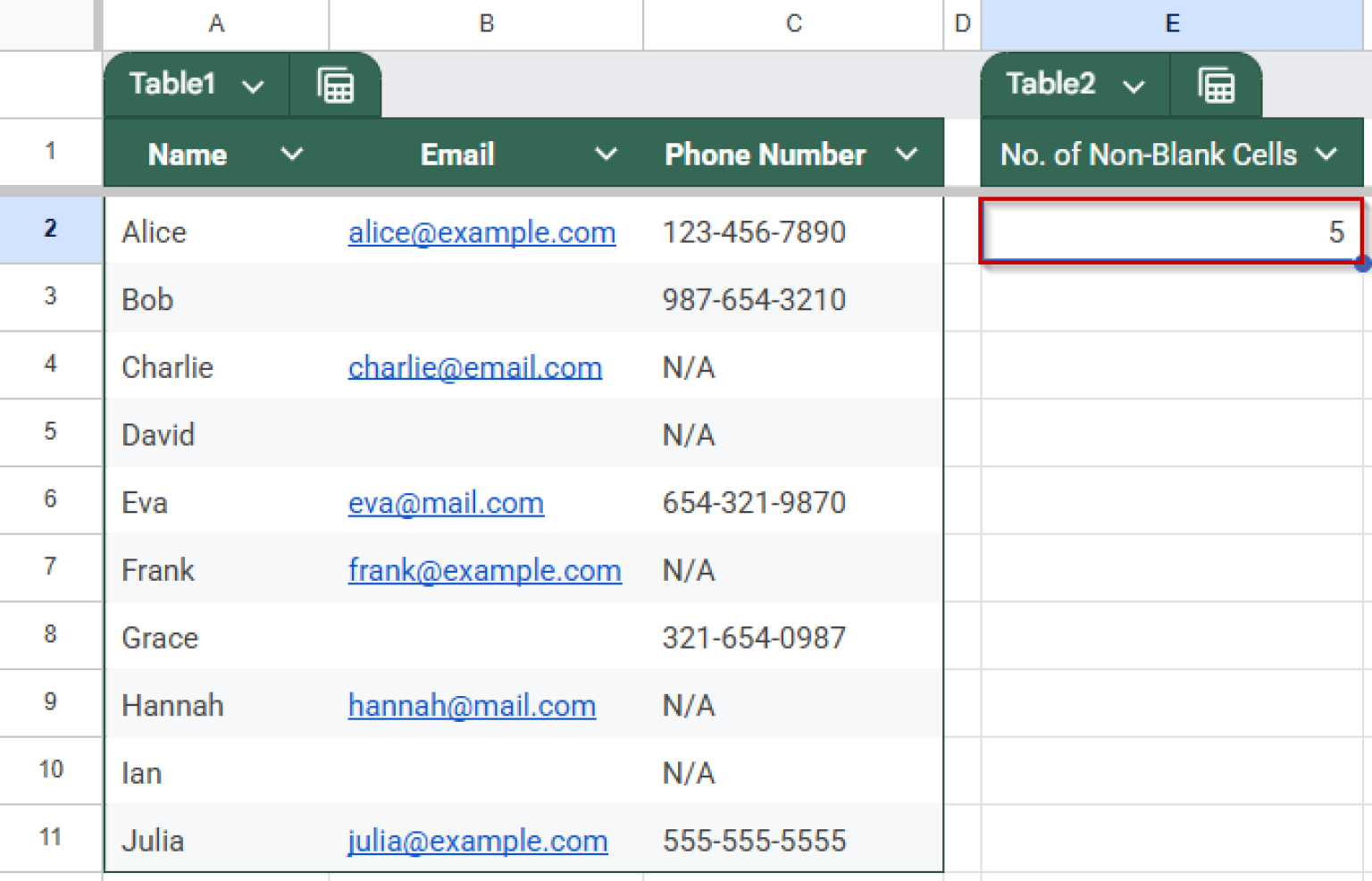Open the Name column filter dropdown

[x=292, y=154]
